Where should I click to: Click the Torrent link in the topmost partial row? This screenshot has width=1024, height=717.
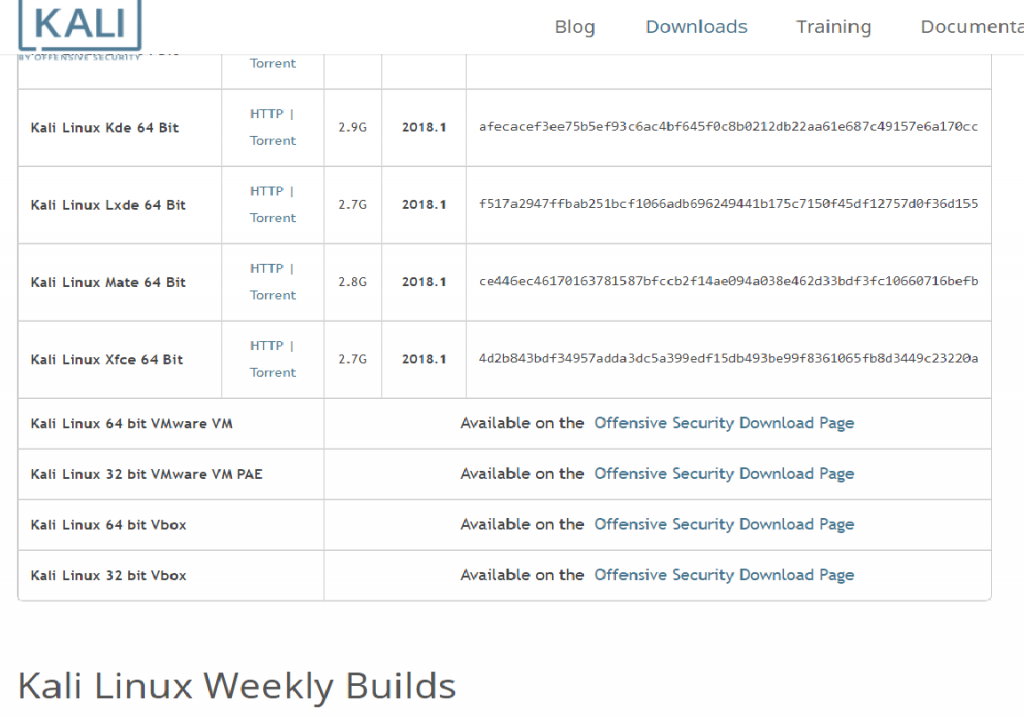273,63
